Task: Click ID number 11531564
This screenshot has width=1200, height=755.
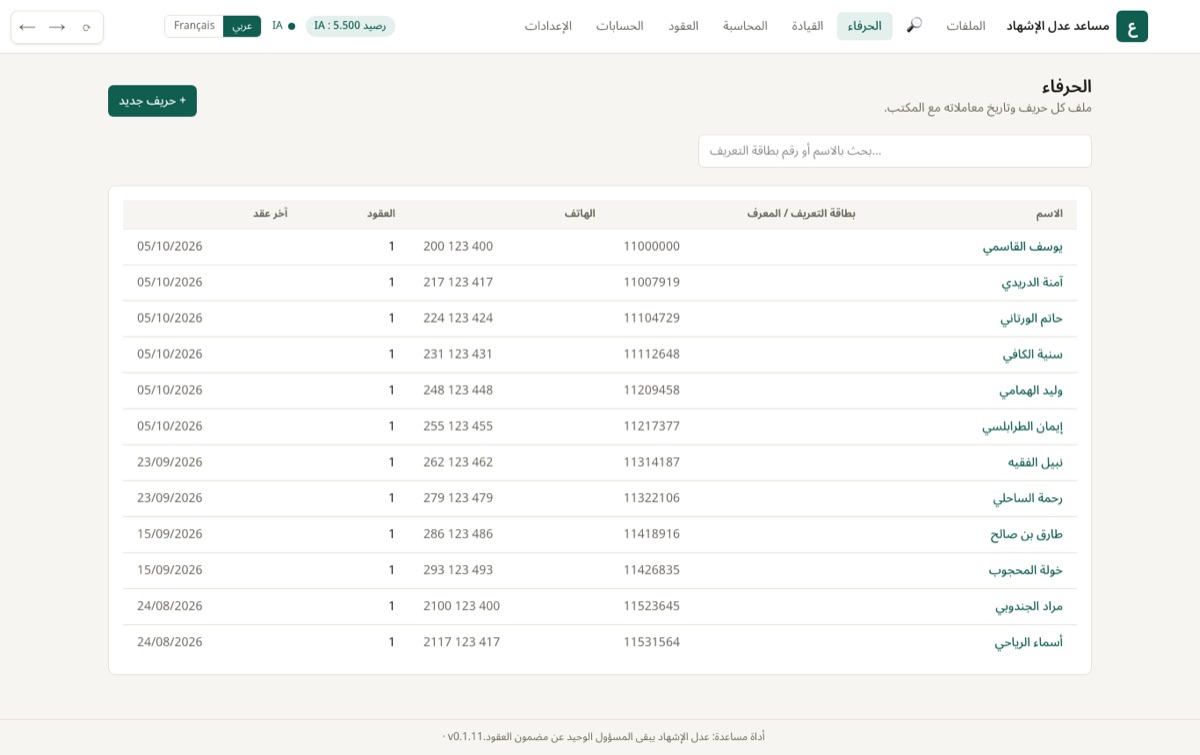Action: [652, 642]
